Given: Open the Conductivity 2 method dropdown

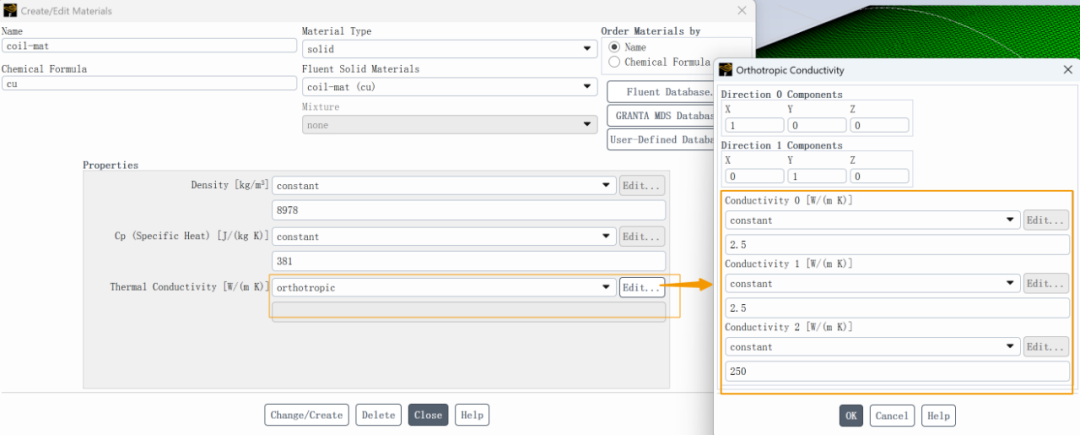Looking at the screenshot, I should point(872,347).
